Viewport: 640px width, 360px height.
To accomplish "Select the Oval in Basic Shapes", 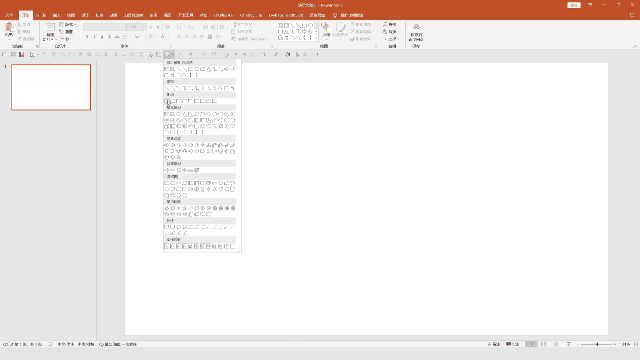I will pyautogui.click(x=178, y=114).
